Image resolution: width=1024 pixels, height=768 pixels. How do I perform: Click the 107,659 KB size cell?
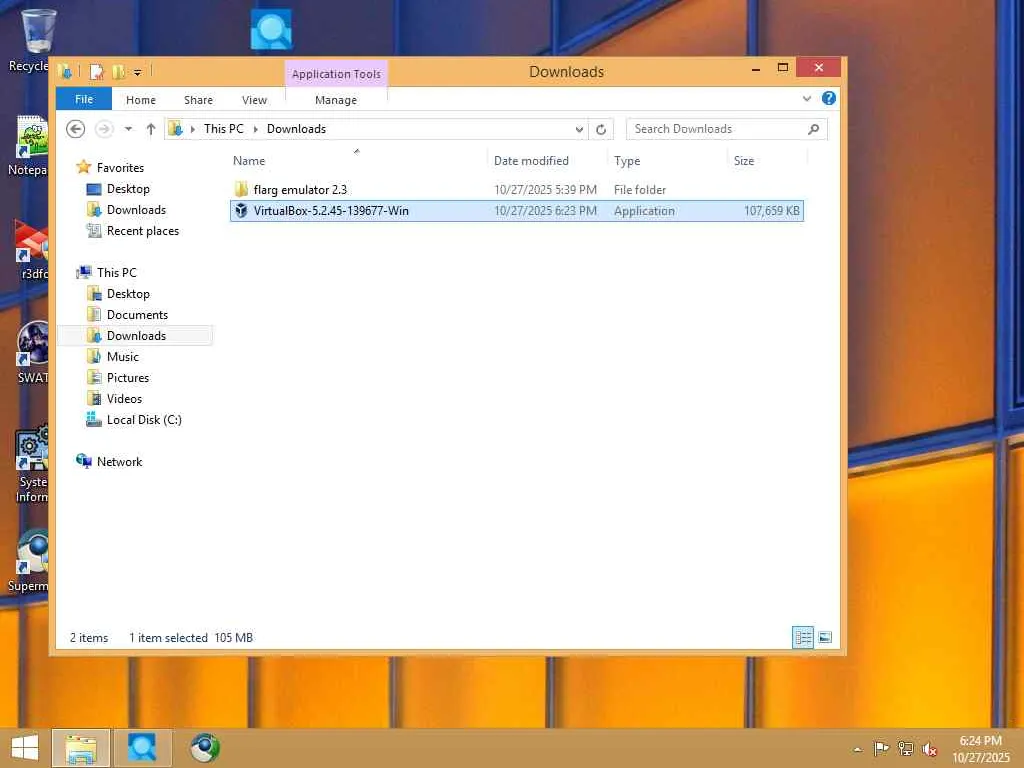tap(771, 211)
